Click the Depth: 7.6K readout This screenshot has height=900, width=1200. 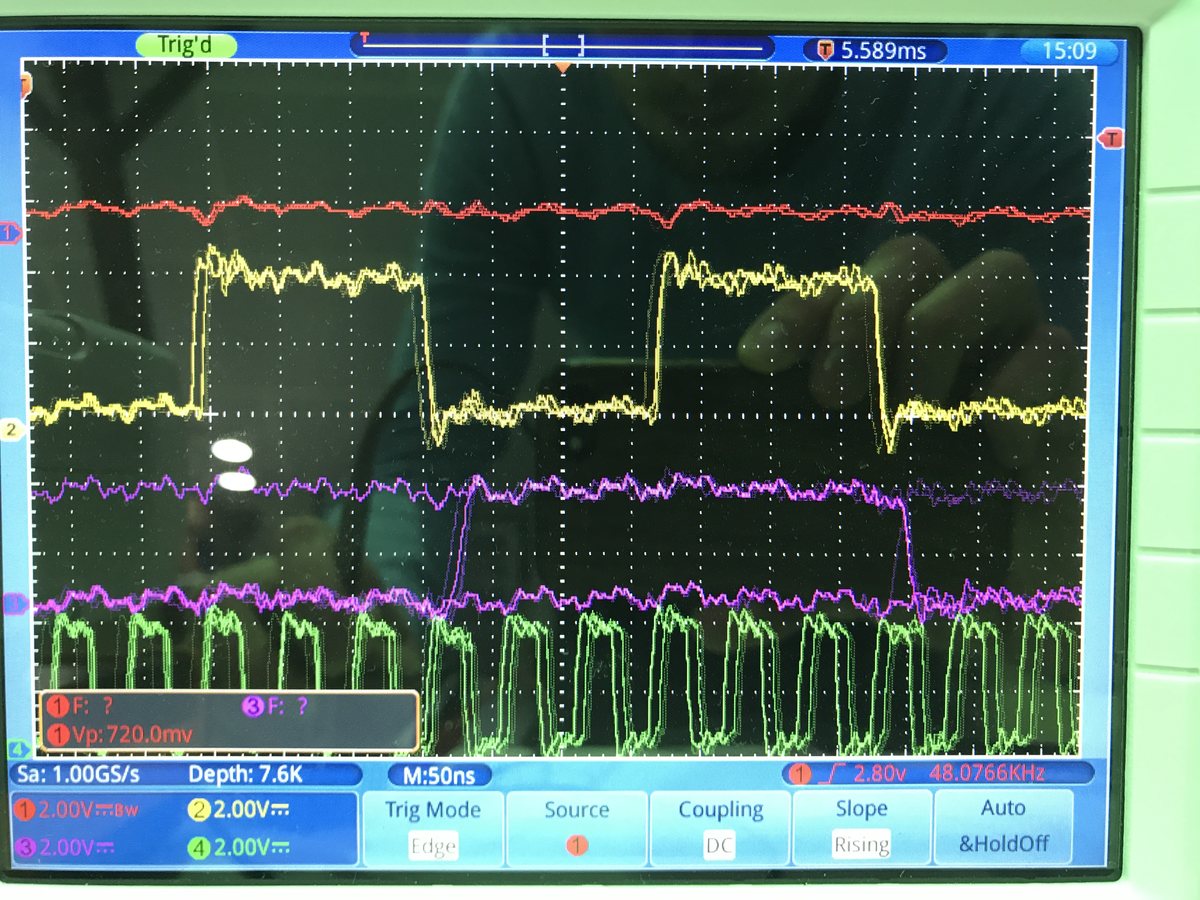pos(246,774)
